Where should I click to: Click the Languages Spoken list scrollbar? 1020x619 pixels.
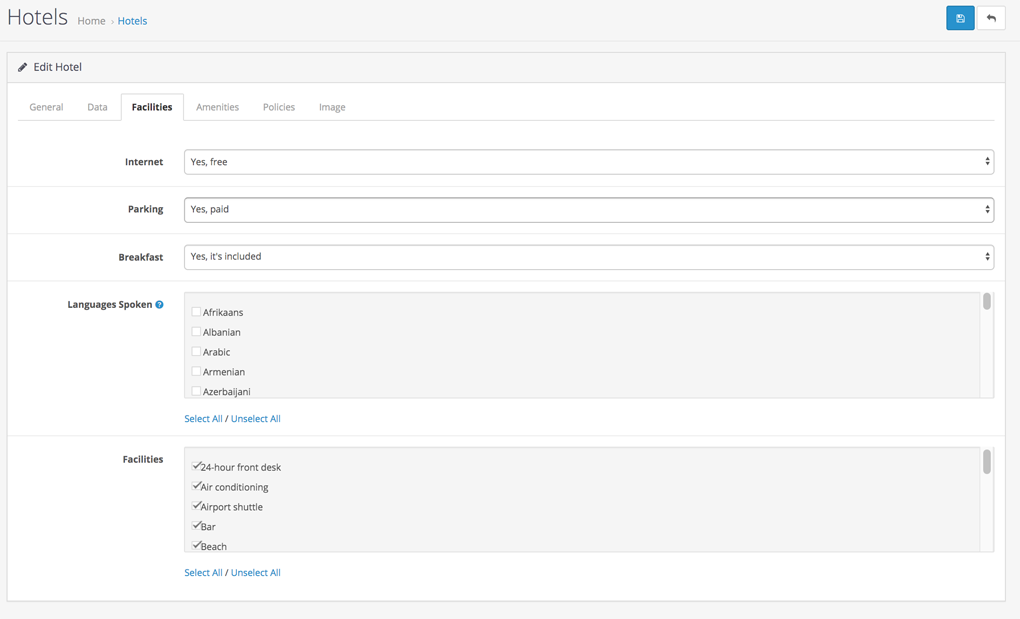pos(987,301)
